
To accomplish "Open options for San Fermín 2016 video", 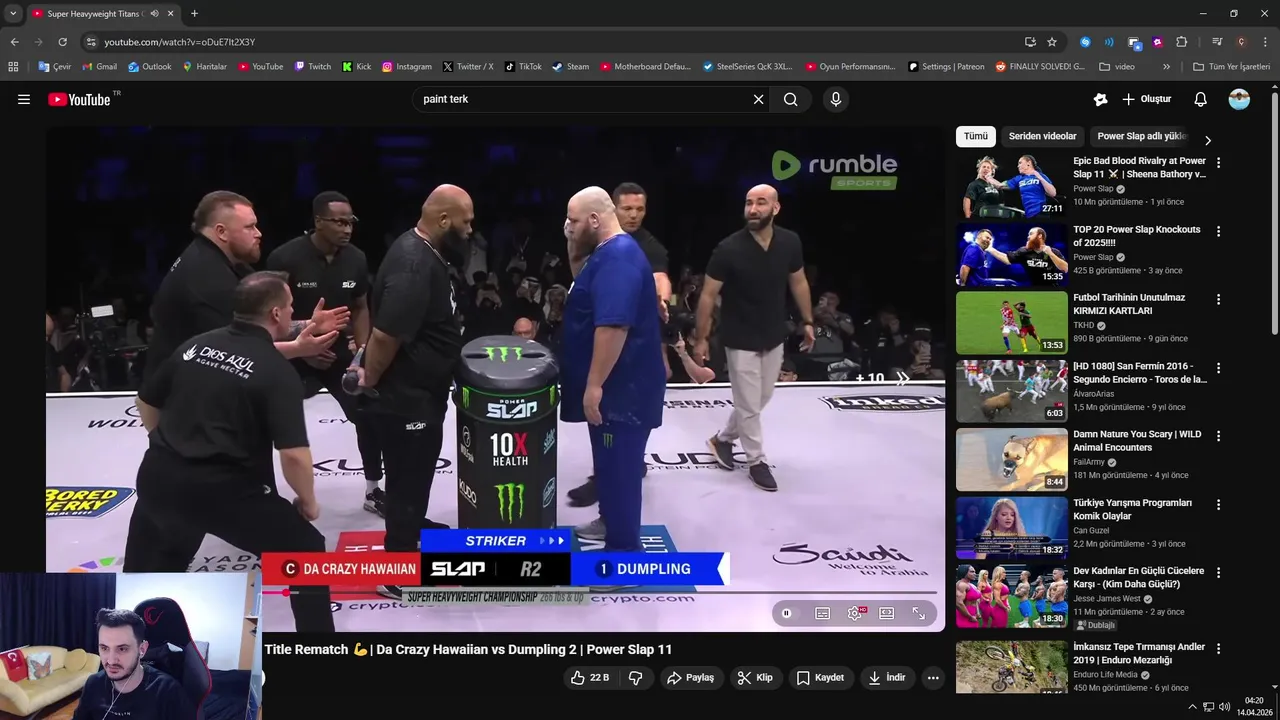I will (1218, 368).
